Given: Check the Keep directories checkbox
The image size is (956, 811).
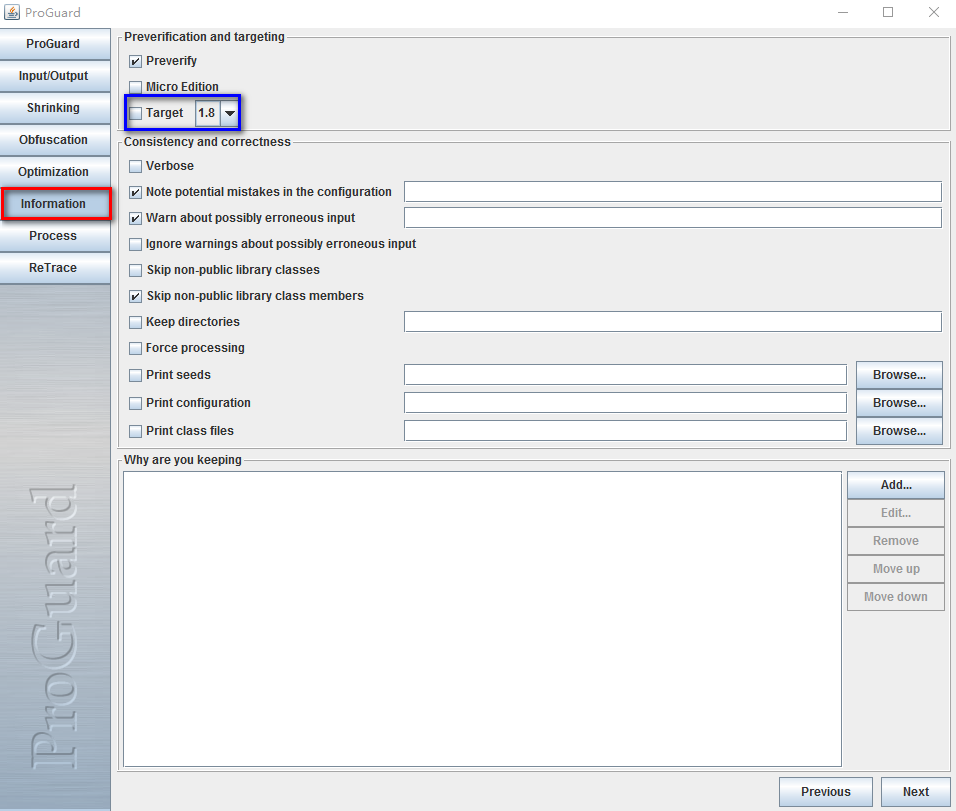Looking at the screenshot, I should 135,322.
